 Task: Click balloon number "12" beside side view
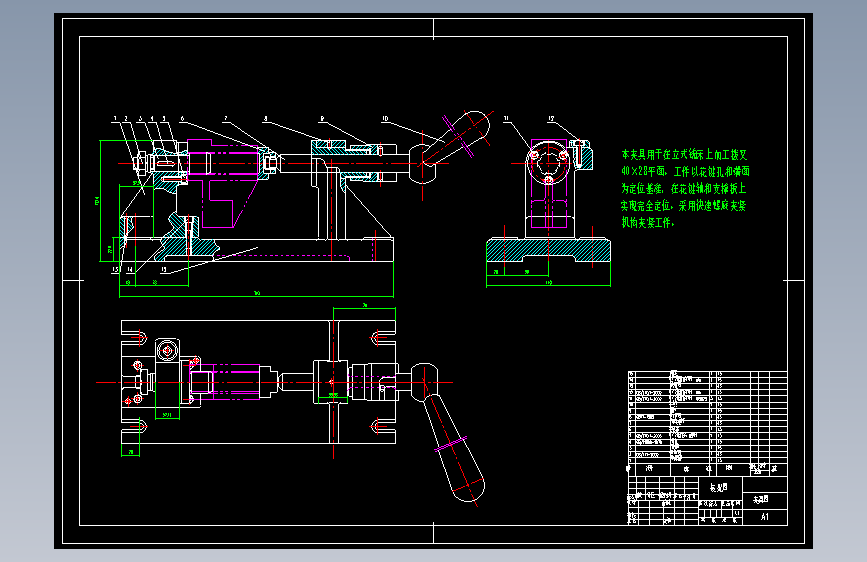[x=551, y=118]
